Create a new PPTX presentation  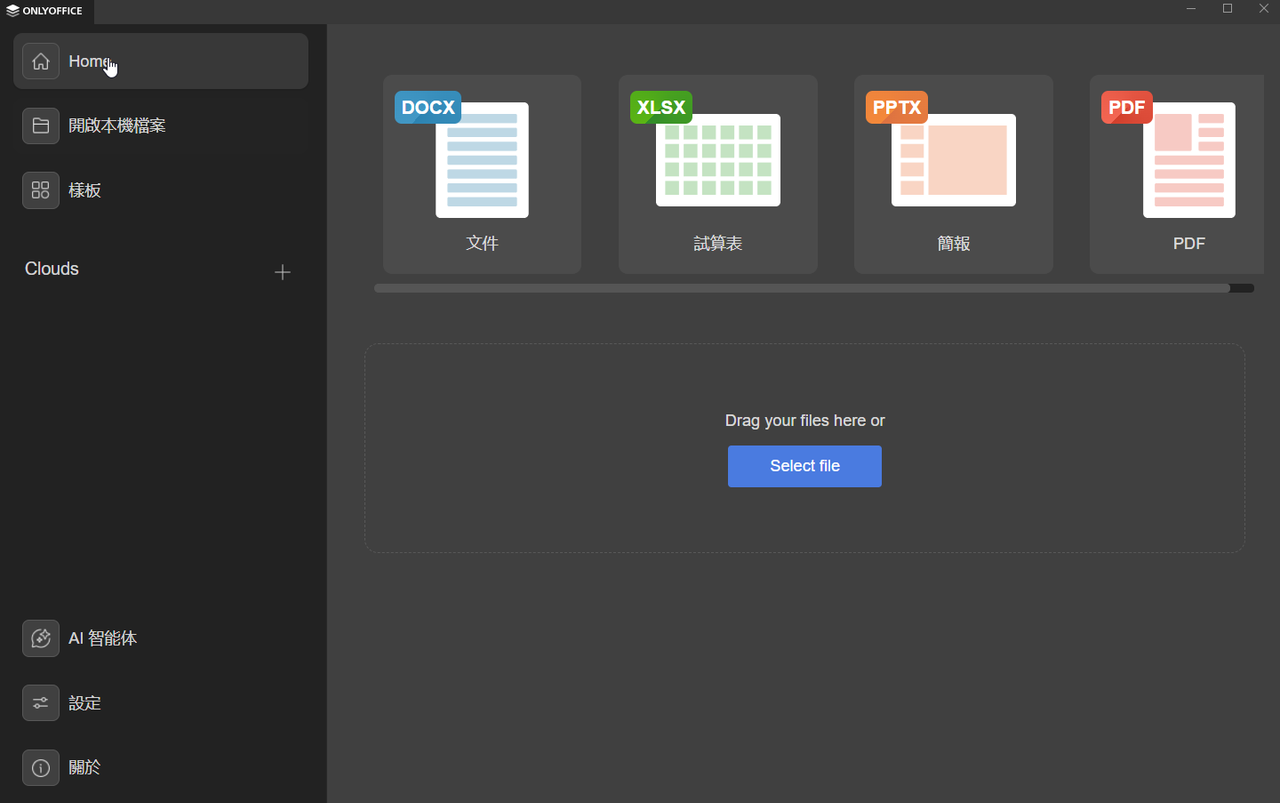click(954, 174)
